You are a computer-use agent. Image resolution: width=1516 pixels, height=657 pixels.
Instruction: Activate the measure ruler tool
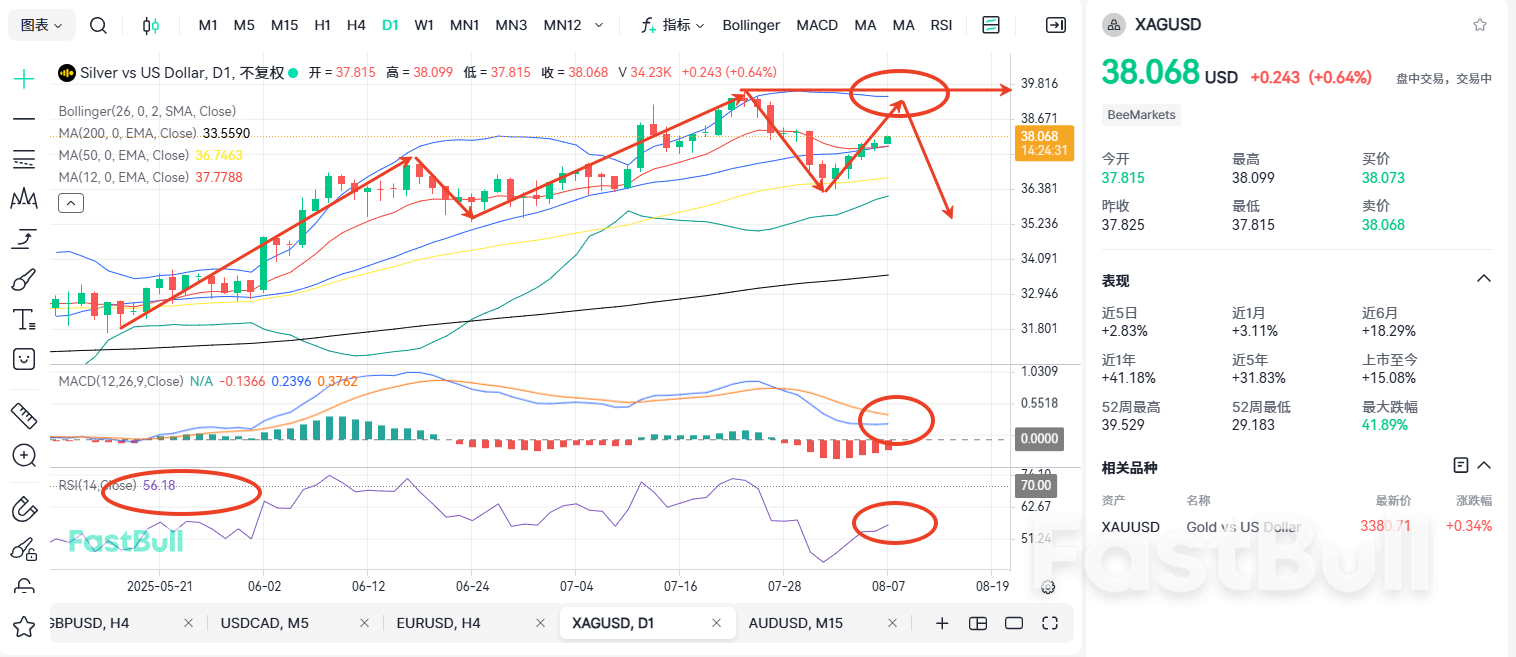(24, 415)
